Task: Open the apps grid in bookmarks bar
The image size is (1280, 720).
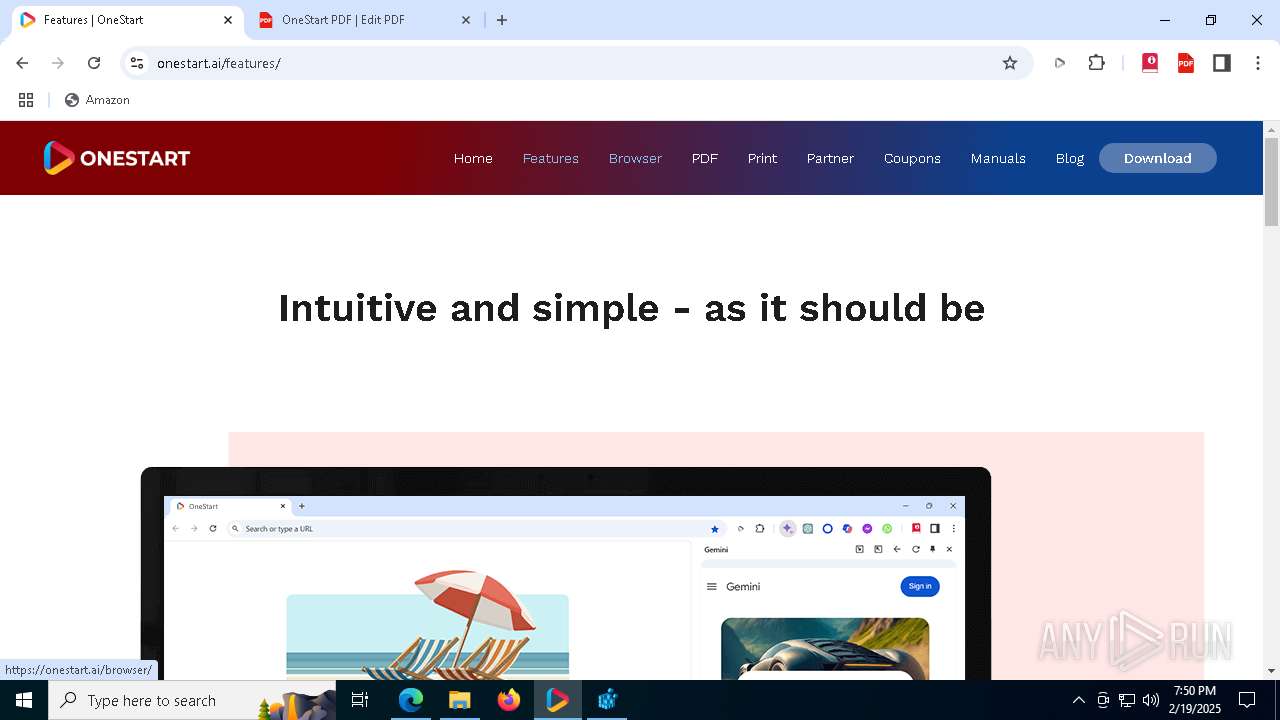Action: pos(26,100)
